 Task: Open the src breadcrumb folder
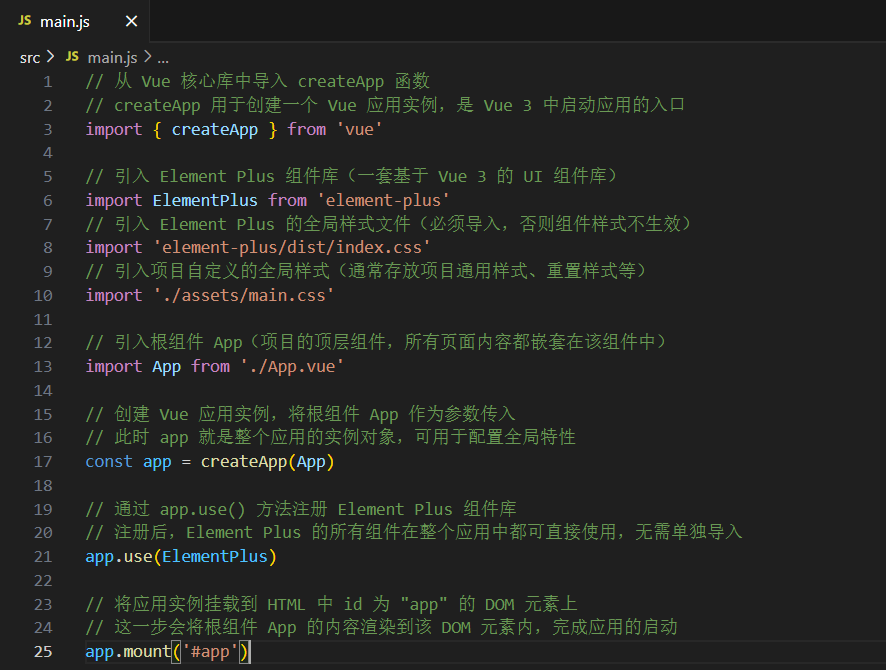(x=30, y=58)
